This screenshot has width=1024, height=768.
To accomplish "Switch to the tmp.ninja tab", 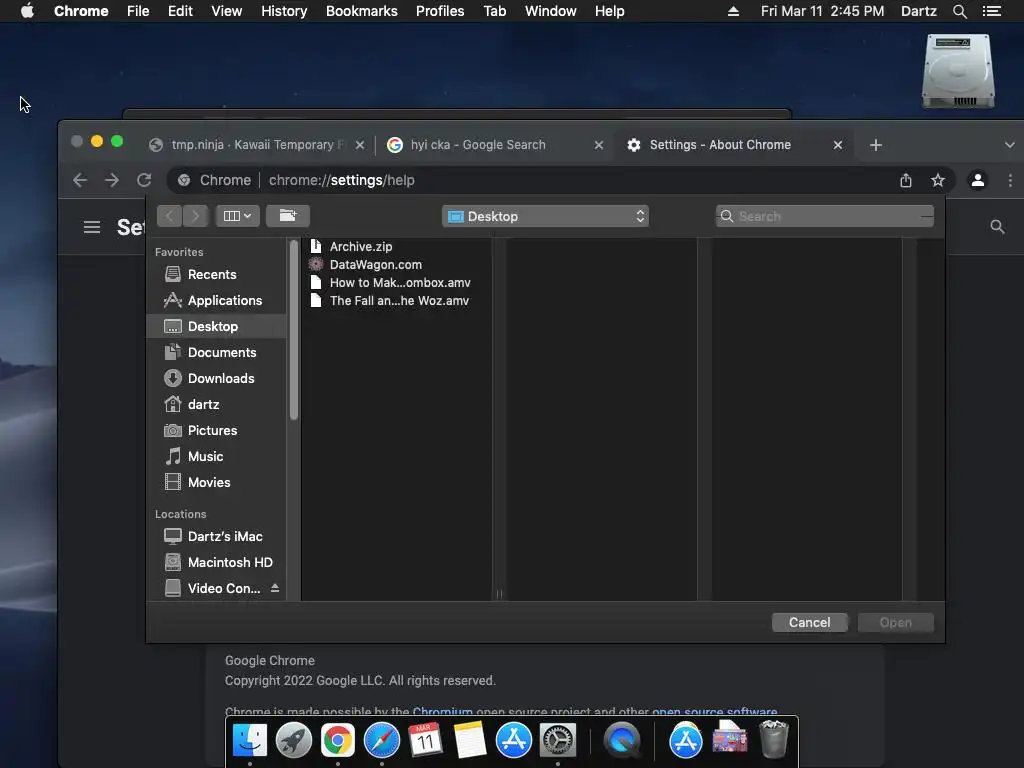I will point(256,145).
